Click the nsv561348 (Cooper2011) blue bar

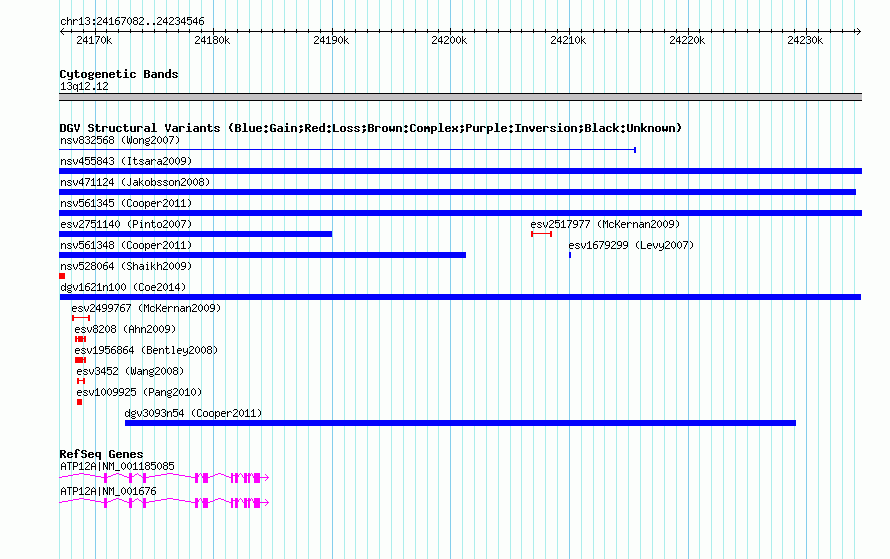262,255
